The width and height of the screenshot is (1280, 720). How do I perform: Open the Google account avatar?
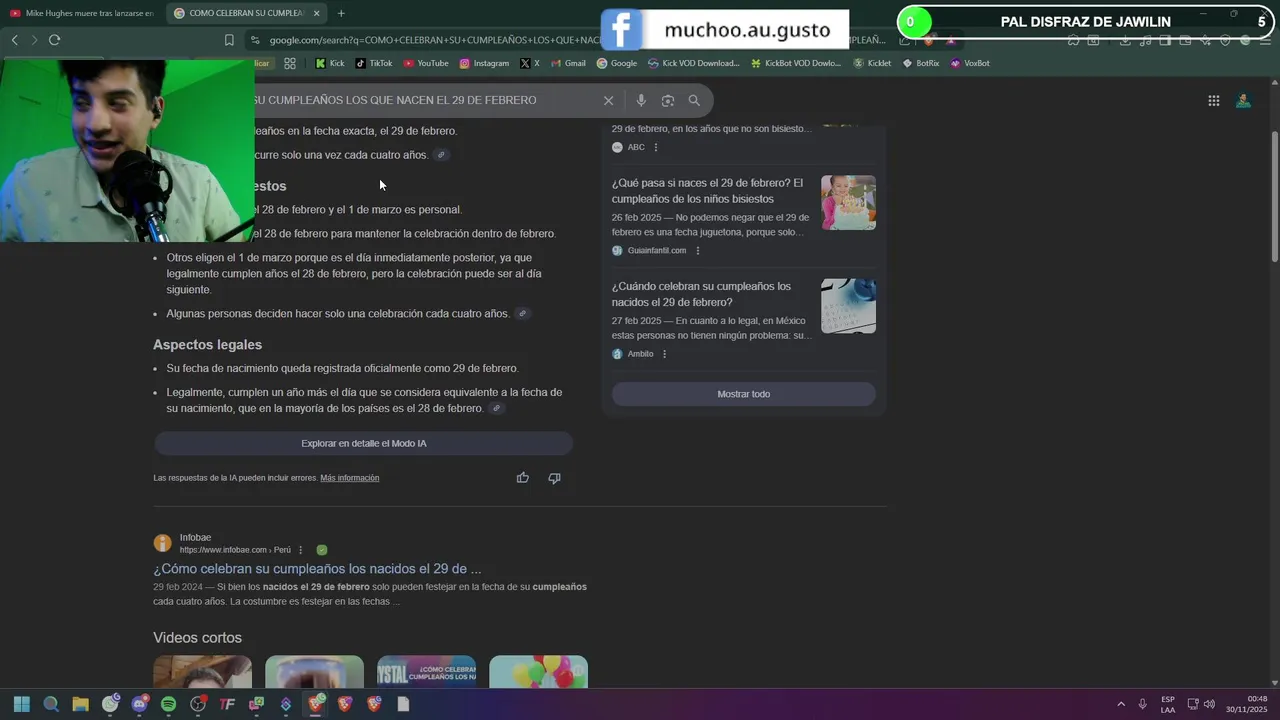[1243, 100]
